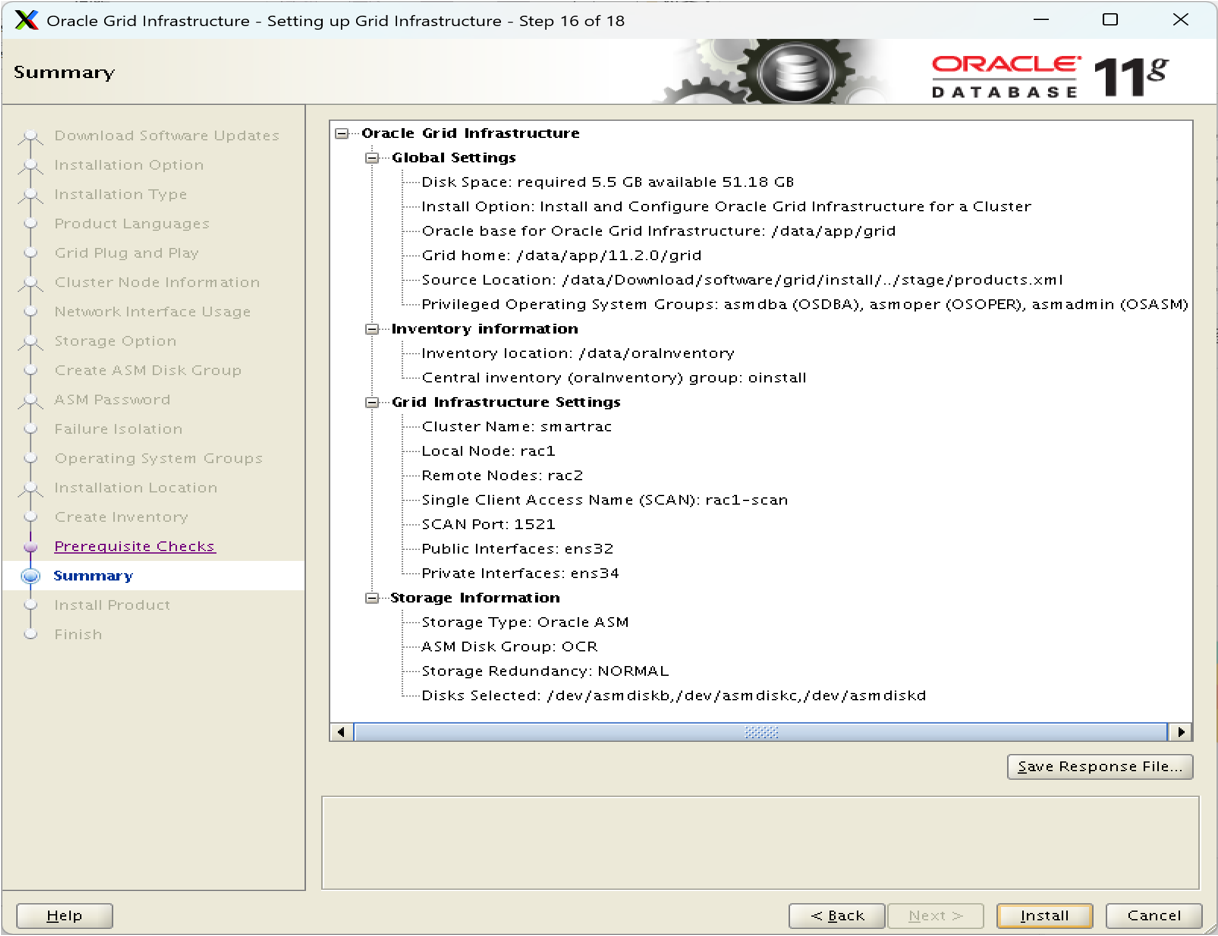This screenshot has width=1218, height=936.
Task: Click the Prerequisite Checks step bullet icon
Action: (x=31, y=547)
